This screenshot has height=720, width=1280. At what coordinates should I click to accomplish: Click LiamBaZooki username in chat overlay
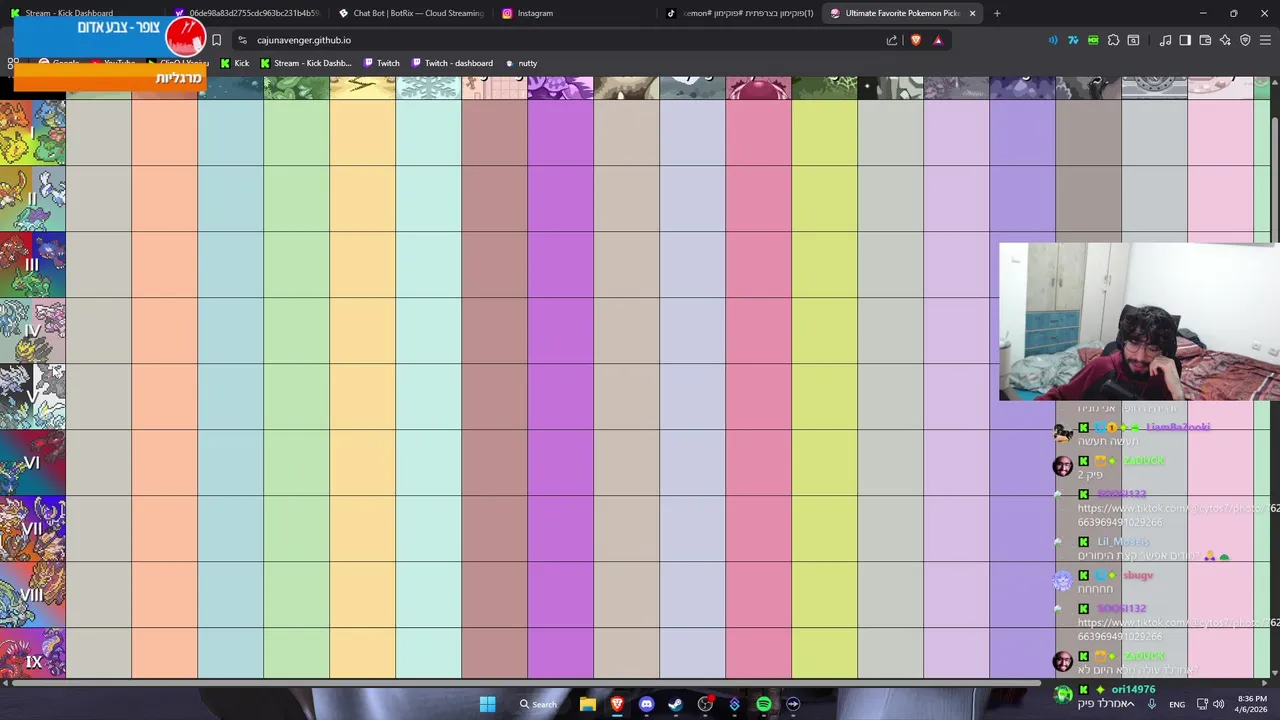[1178, 427]
